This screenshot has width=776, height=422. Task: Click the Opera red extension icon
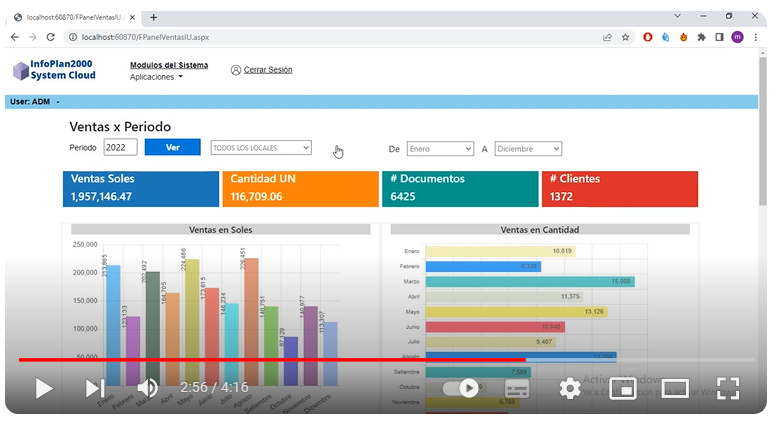point(647,37)
